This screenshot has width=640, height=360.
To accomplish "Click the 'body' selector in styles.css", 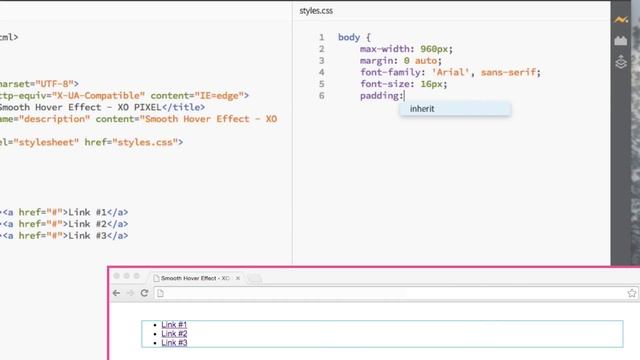I will click(x=349, y=37).
